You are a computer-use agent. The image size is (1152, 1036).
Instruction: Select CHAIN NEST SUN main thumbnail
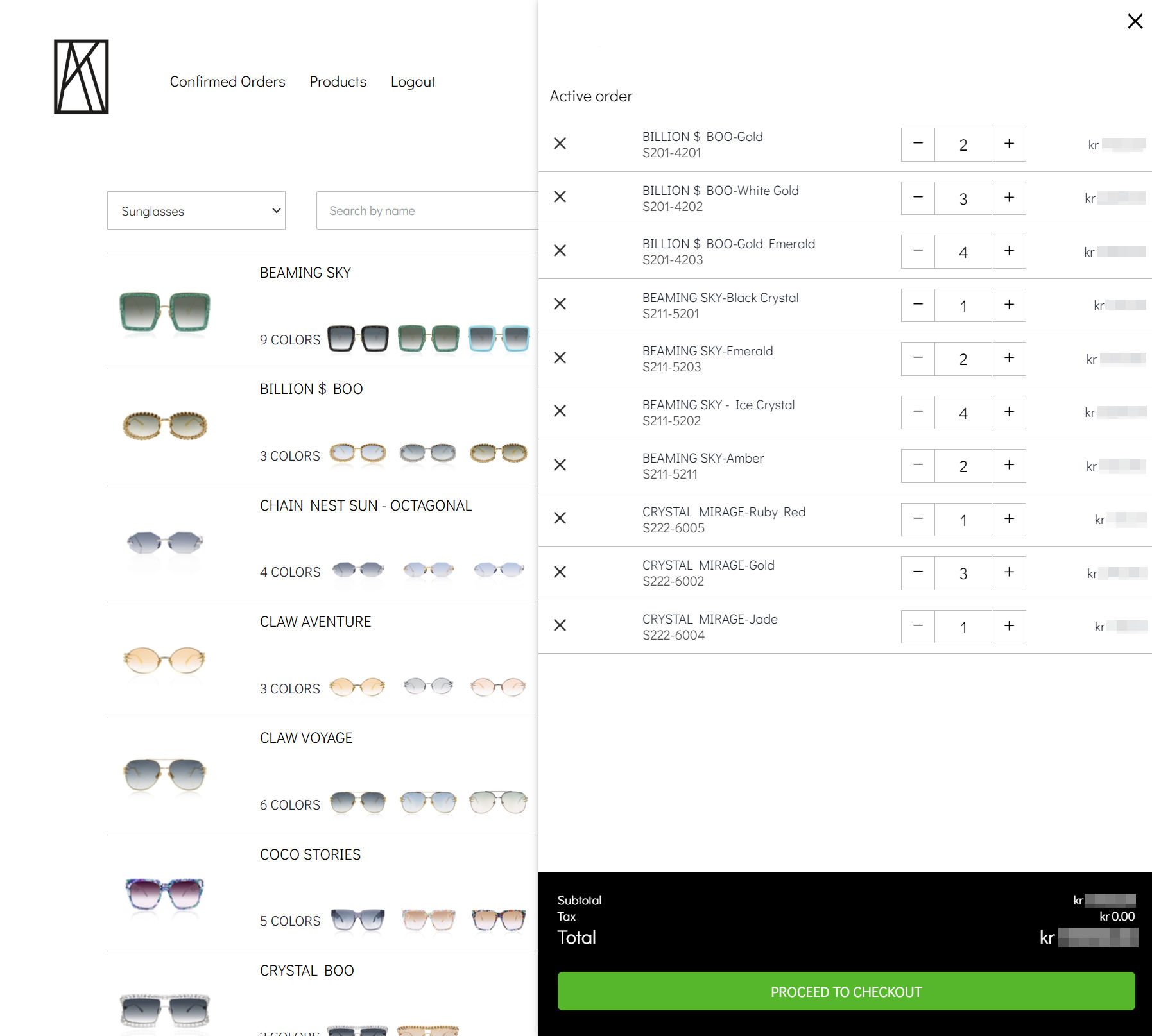point(165,543)
